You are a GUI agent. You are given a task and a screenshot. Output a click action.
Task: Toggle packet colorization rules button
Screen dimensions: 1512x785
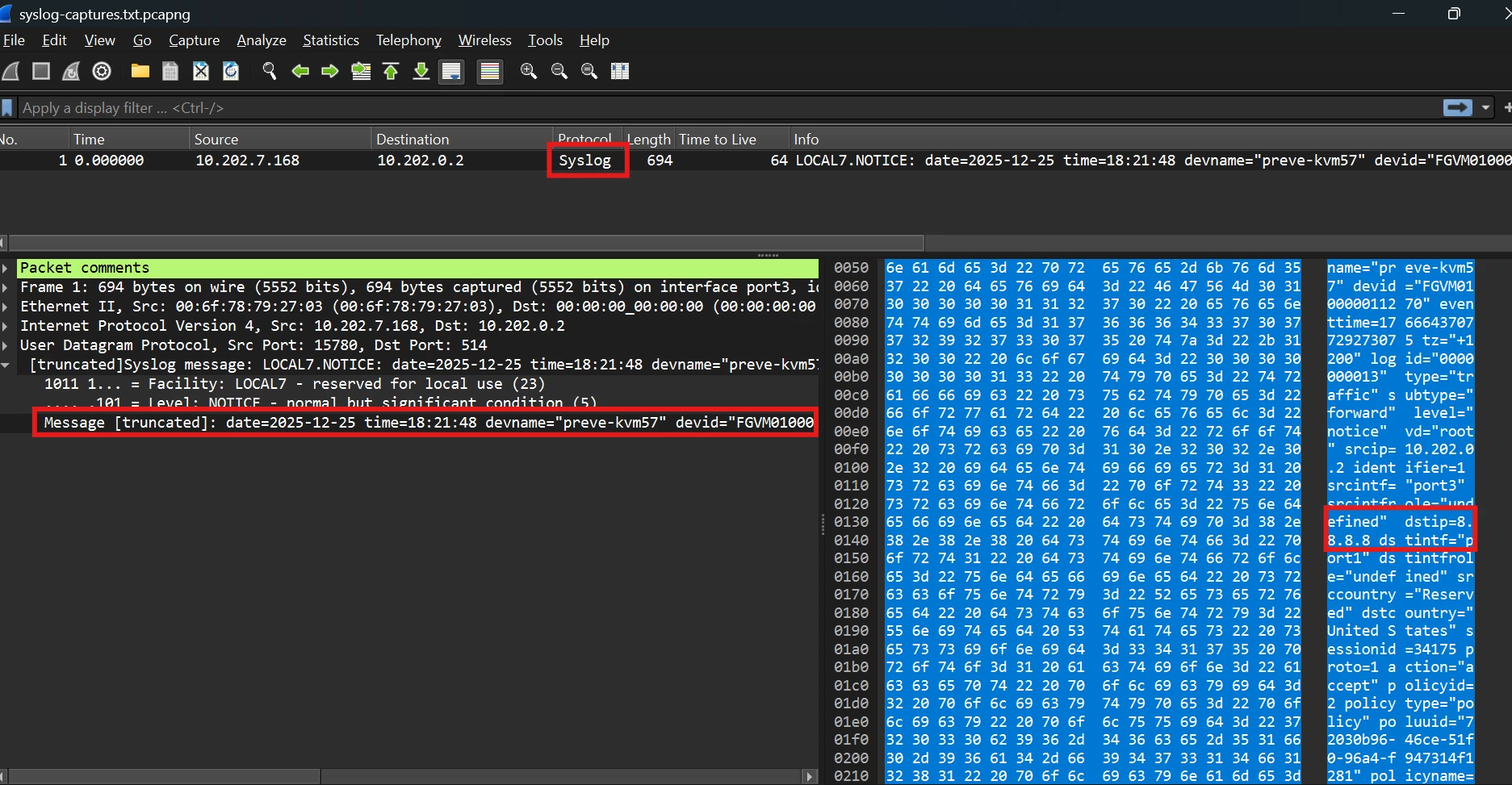489,71
